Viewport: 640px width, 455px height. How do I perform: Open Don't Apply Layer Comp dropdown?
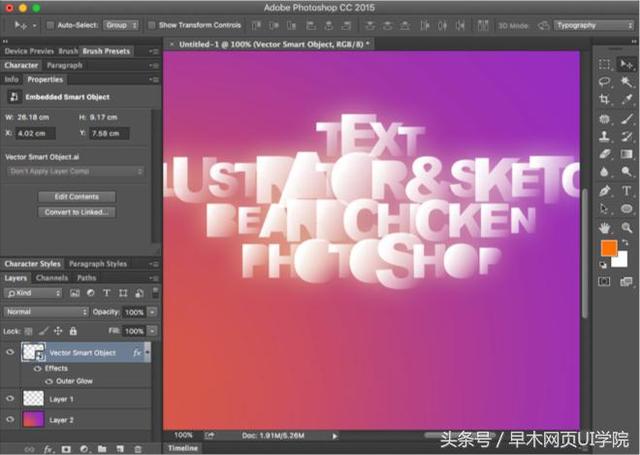(x=76, y=171)
